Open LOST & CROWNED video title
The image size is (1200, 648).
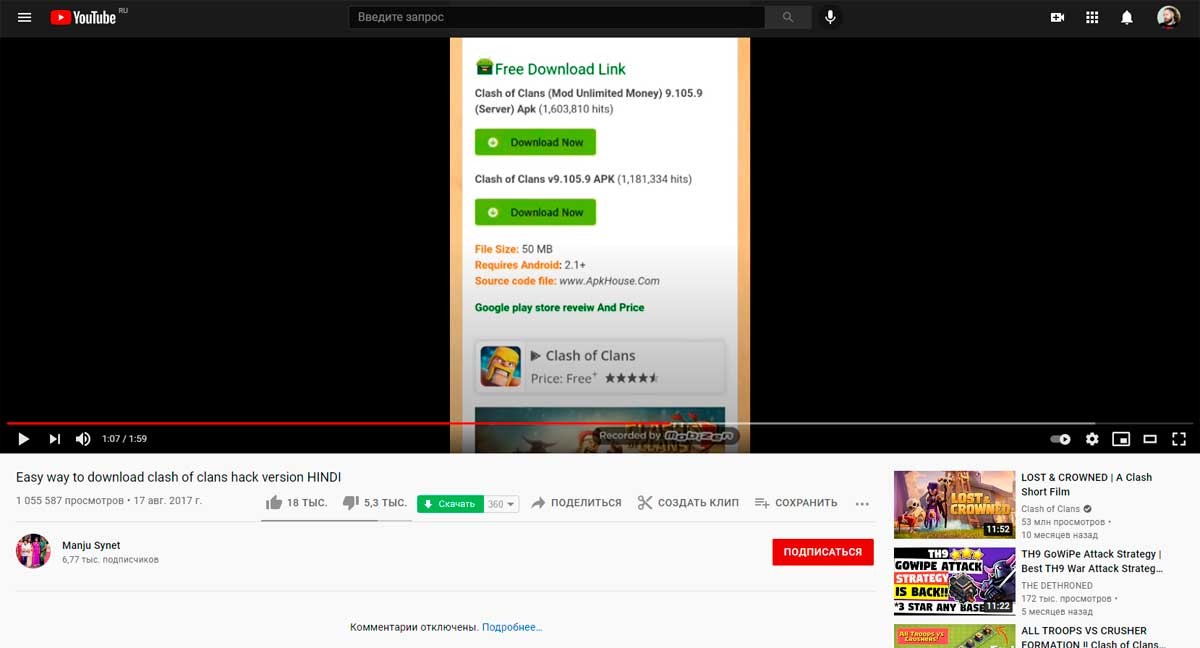pyautogui.click(x=1086, y=485)
